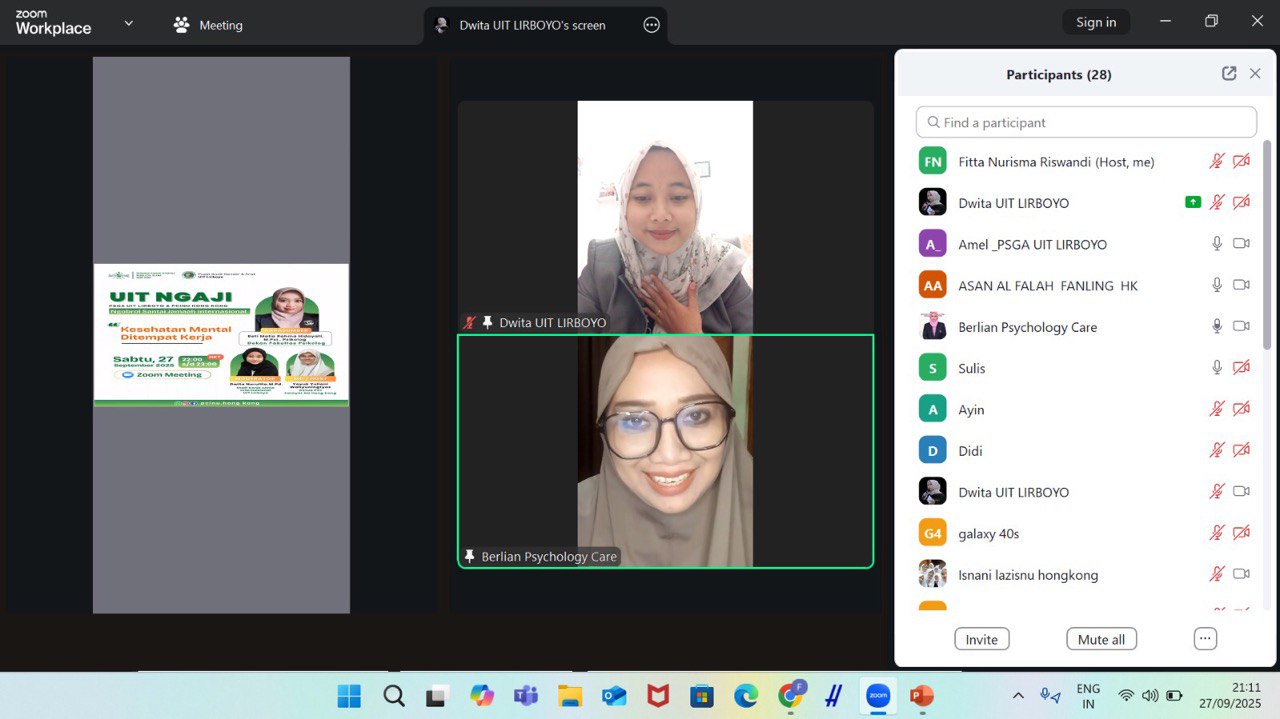Image resolution: width=1280 pixels, height=719 pixels.
Task: Open Microsoft Teams from the taskbar
Action: (x=526, y=696)
